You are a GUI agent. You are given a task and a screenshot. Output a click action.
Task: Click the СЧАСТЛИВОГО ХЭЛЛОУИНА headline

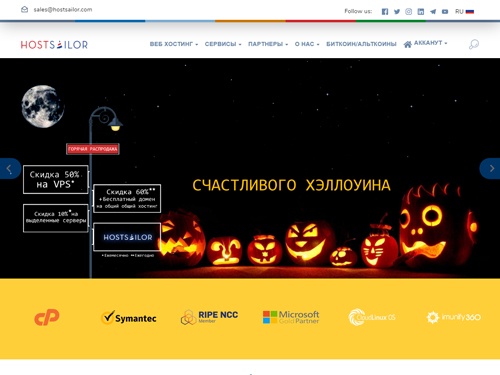point(291,185)
